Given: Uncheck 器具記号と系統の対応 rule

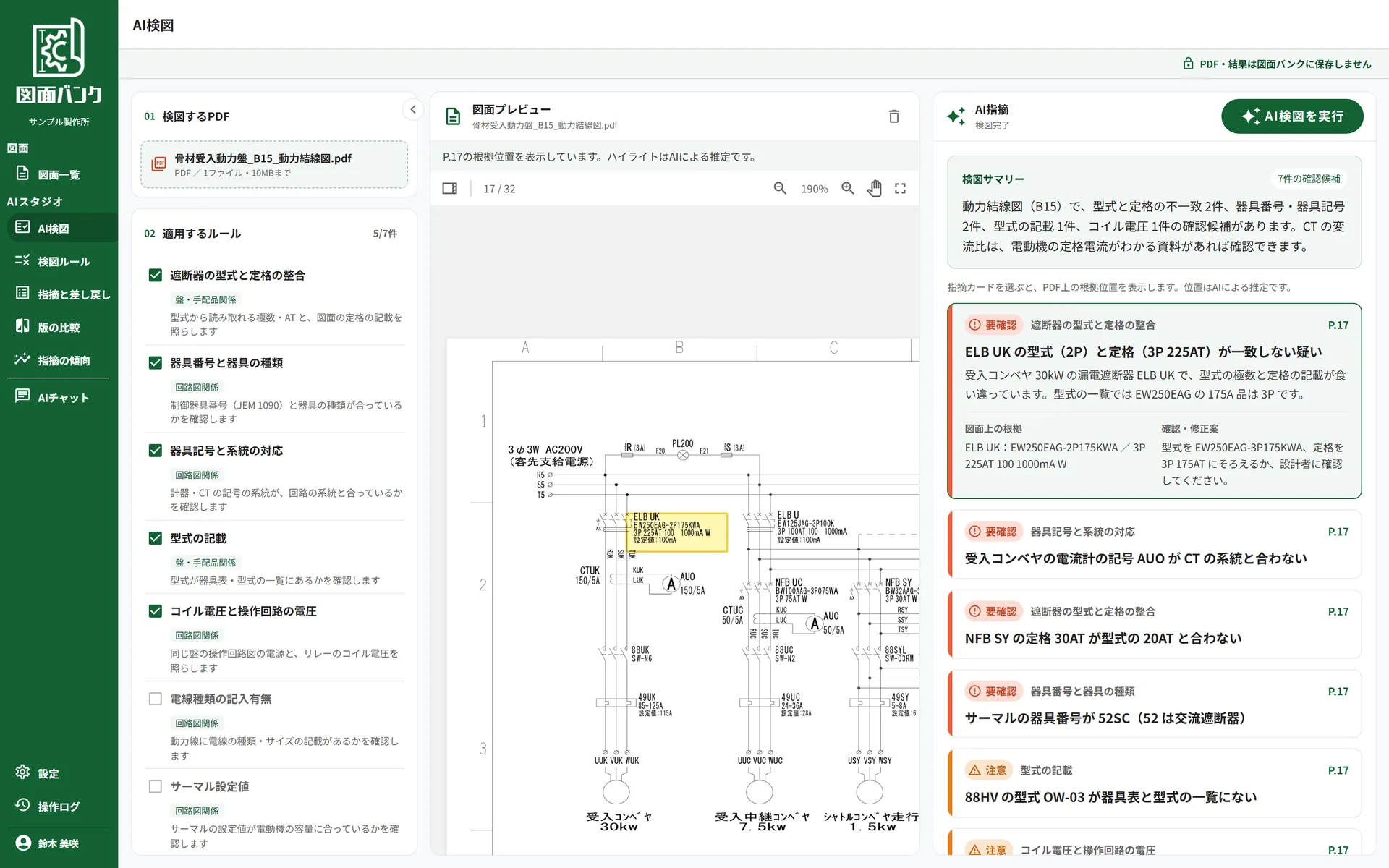Looking at the screenshot, I should pos(155,451).
